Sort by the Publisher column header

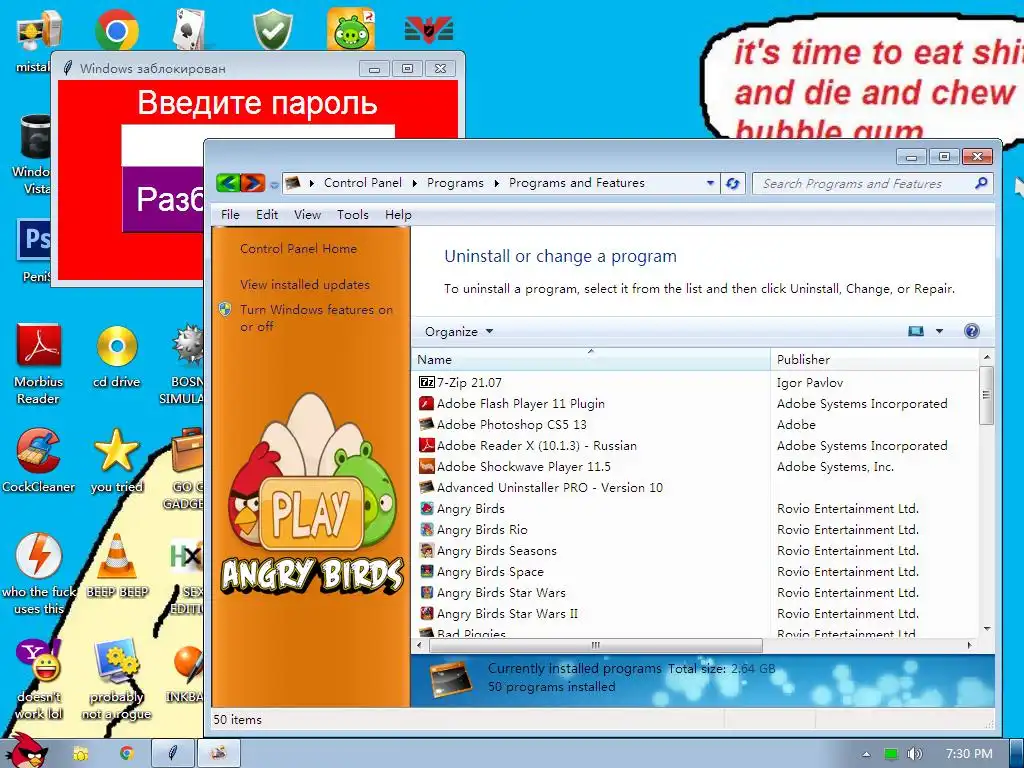coord(874,359)
